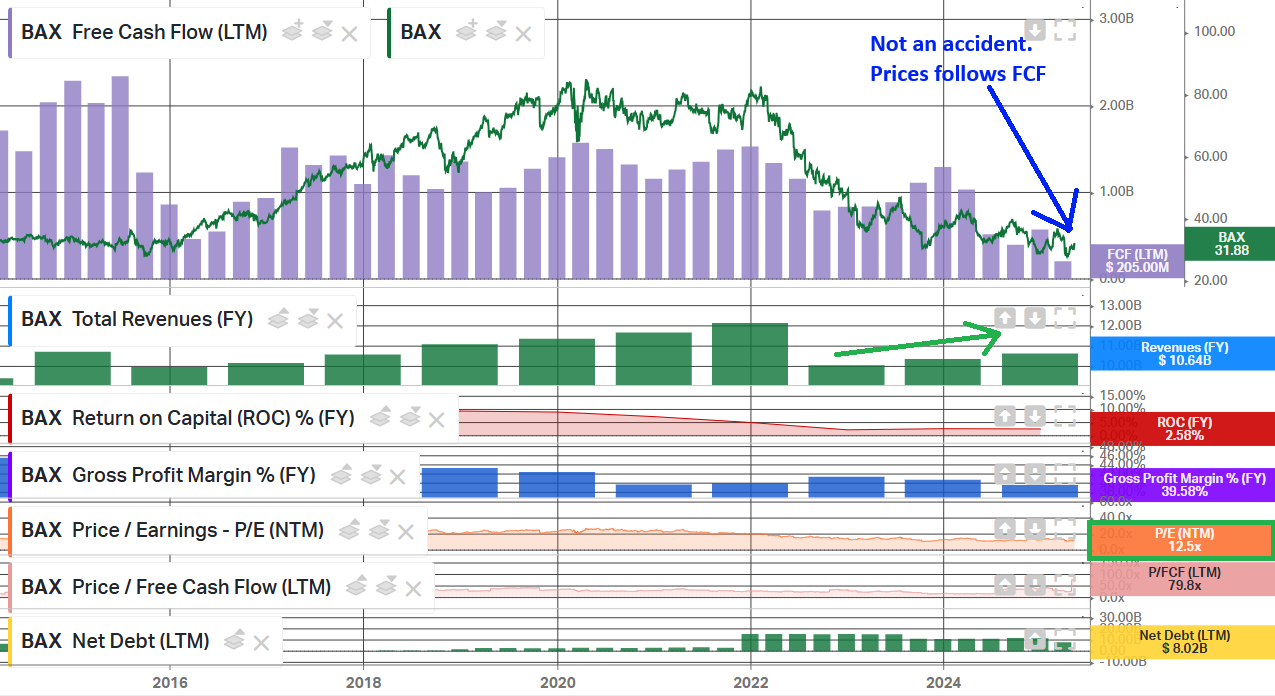The width and height of the screenshot is (1275, 696).
Task: Move the ROC pane down
Action: click(x=1035, y=415)
